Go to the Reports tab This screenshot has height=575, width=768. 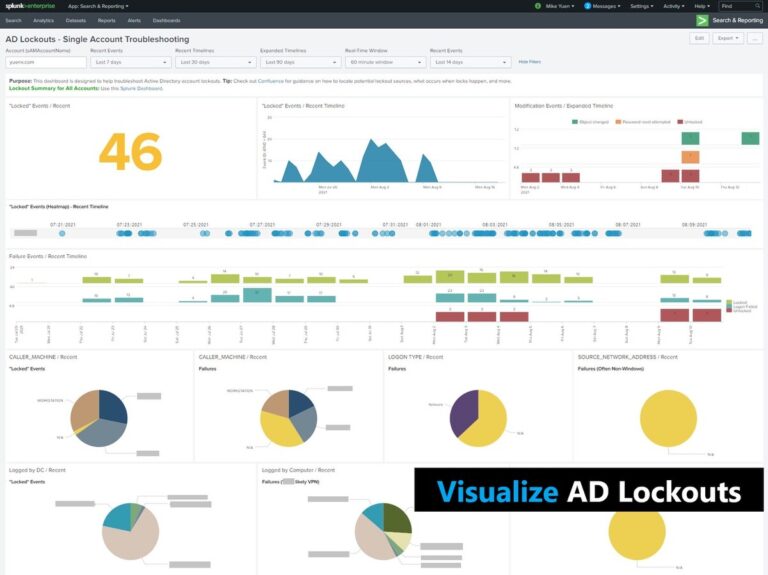(106, 21)
